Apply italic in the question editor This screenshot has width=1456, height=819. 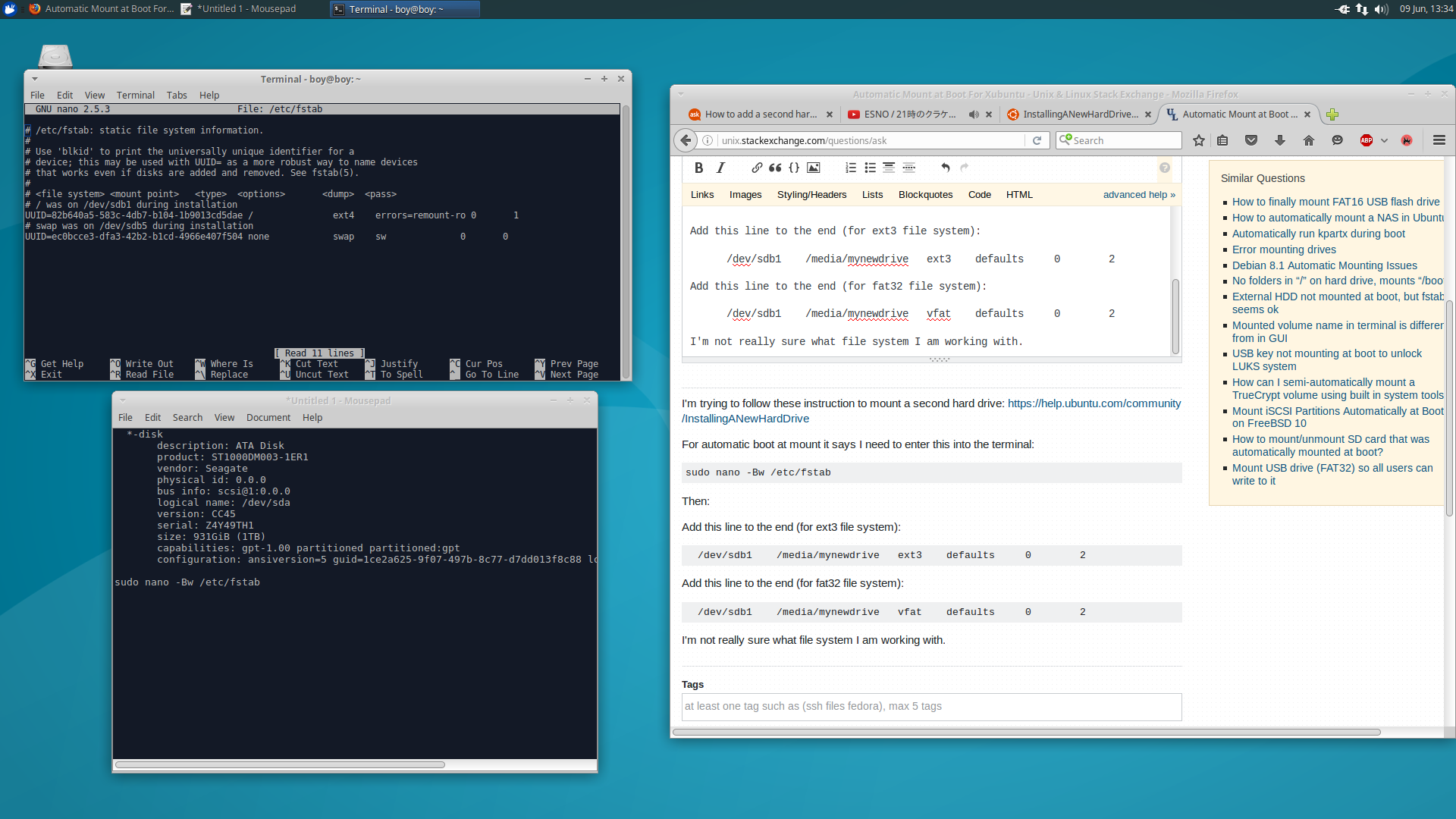(x=720, y=168)
